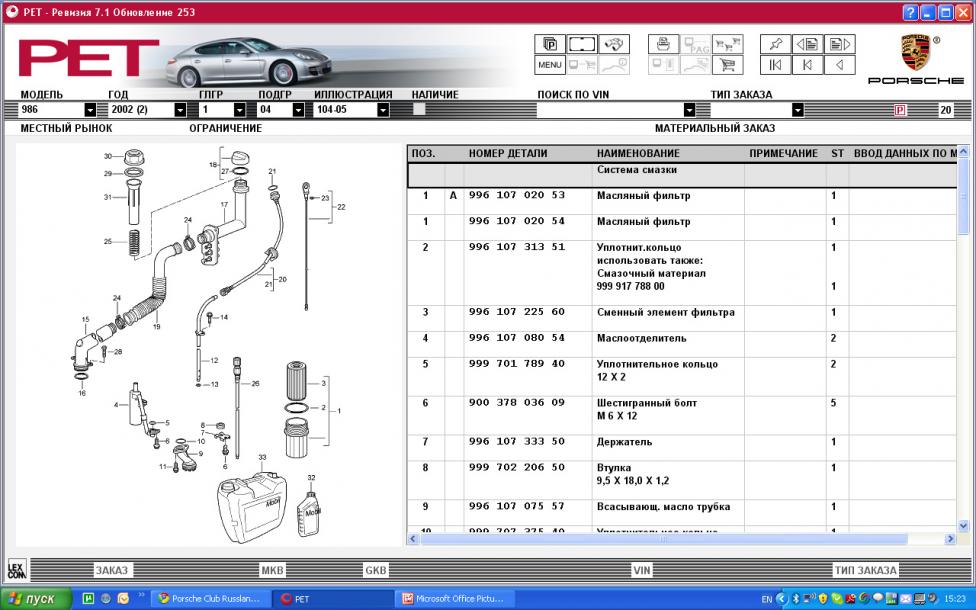976x610 pixels.
Task: Click the Шестигранный болт part name
Action: click(x=647, y=403)
